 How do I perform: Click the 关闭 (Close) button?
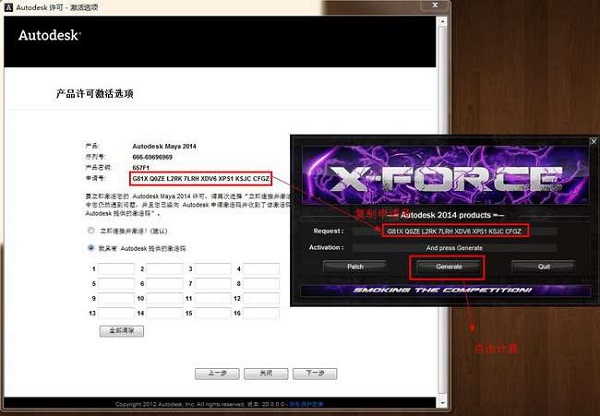point(266,374)
